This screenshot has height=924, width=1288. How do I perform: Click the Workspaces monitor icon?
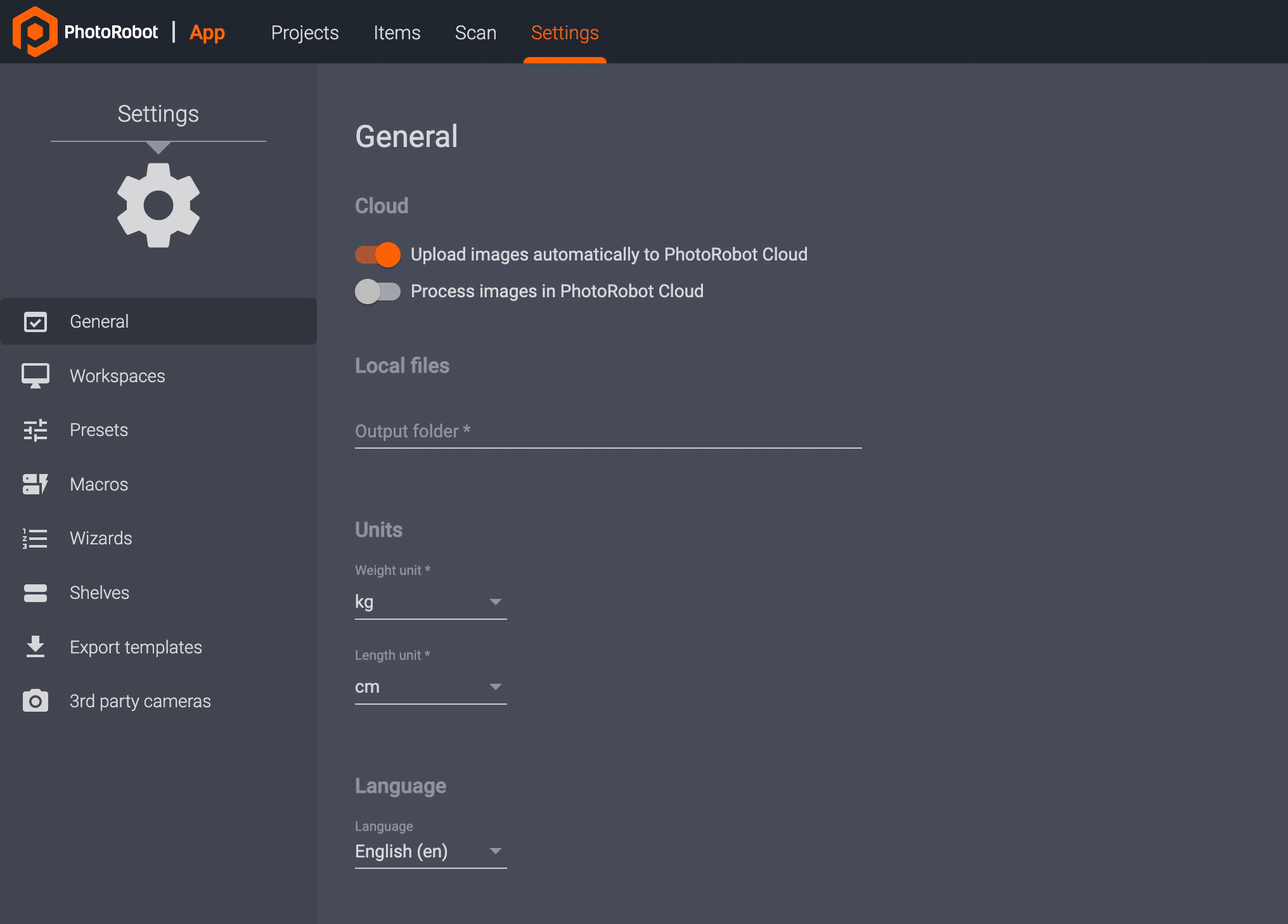click(35, 376)
